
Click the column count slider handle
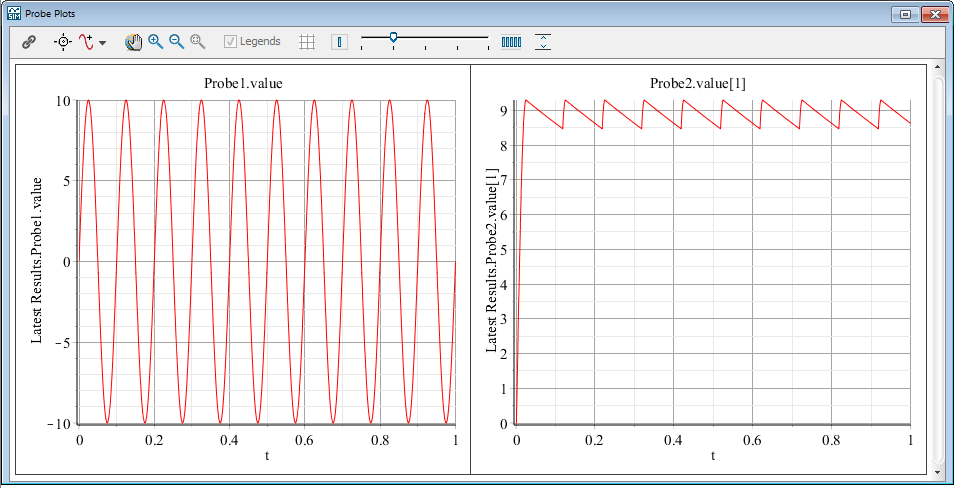click(x=393, y=37)
